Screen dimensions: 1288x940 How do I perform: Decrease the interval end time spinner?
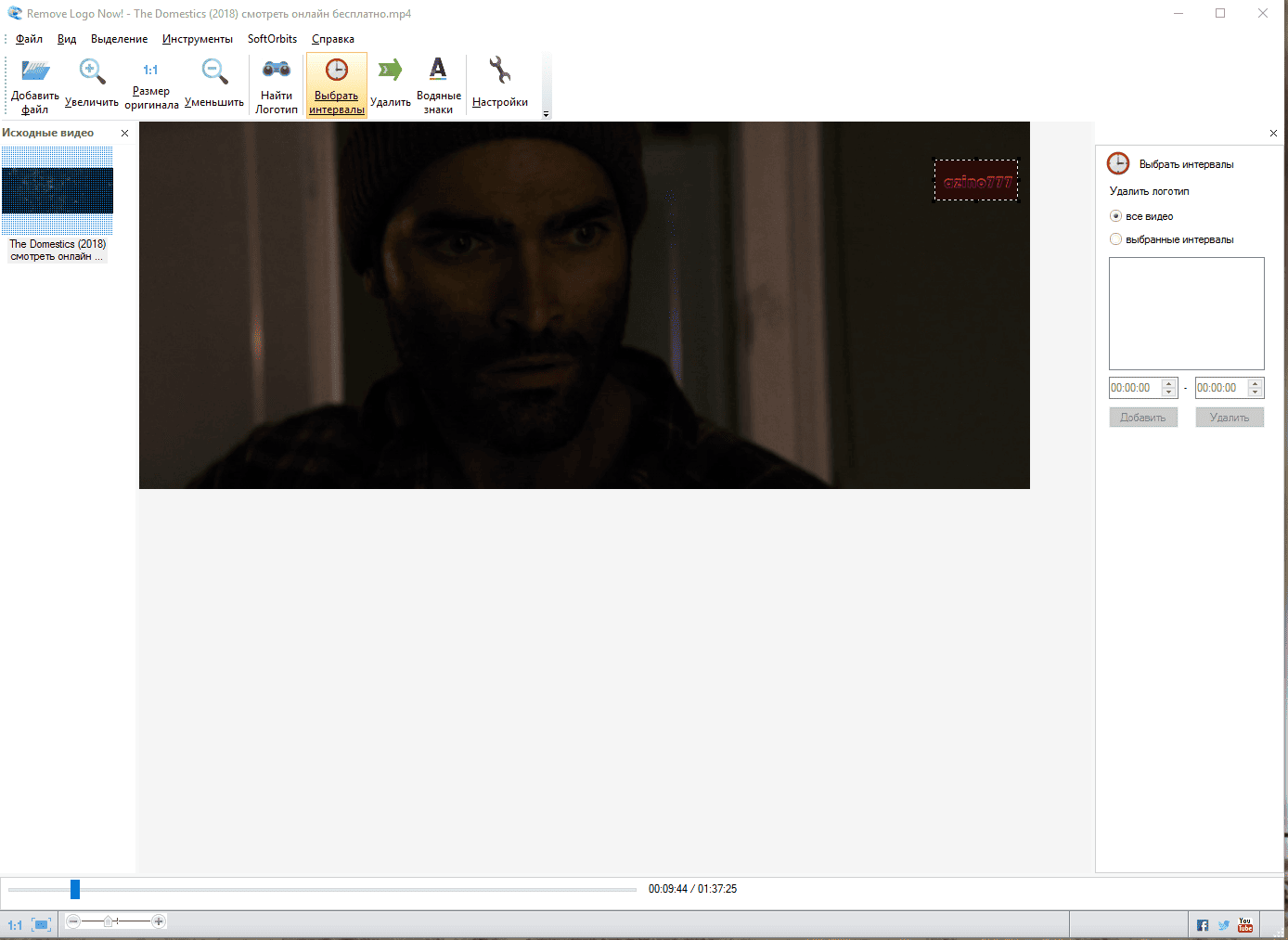click(x=1256, y=393)
